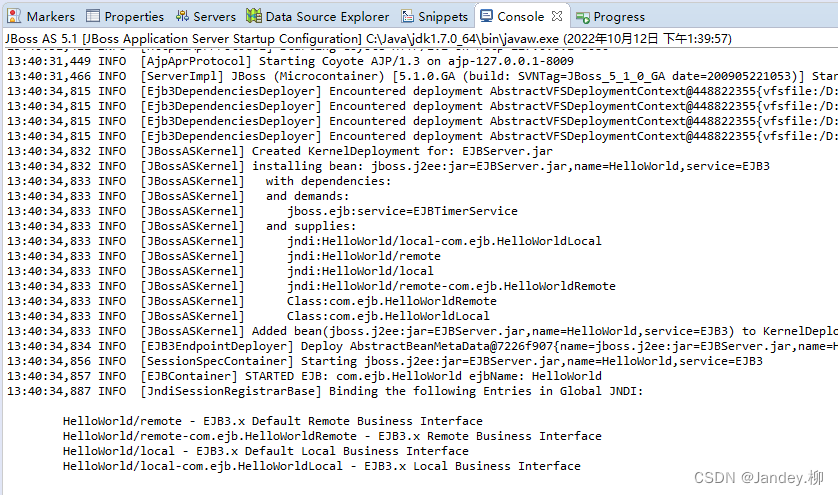
Task: Click the Progress tab icon
Action: [x=583, y=18]
